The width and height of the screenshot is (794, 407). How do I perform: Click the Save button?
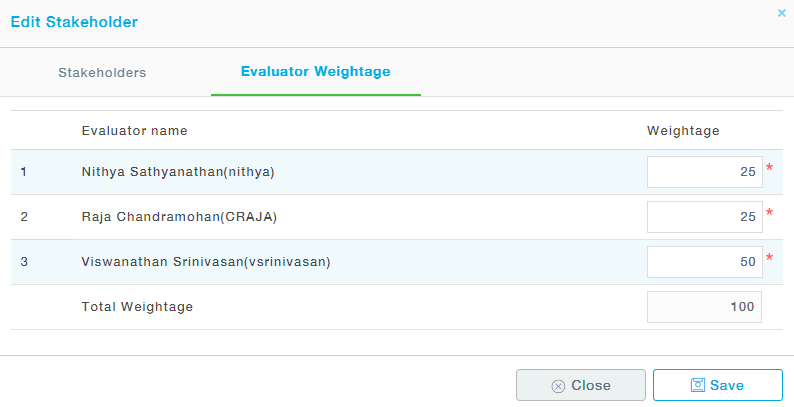tap(717, 385)
